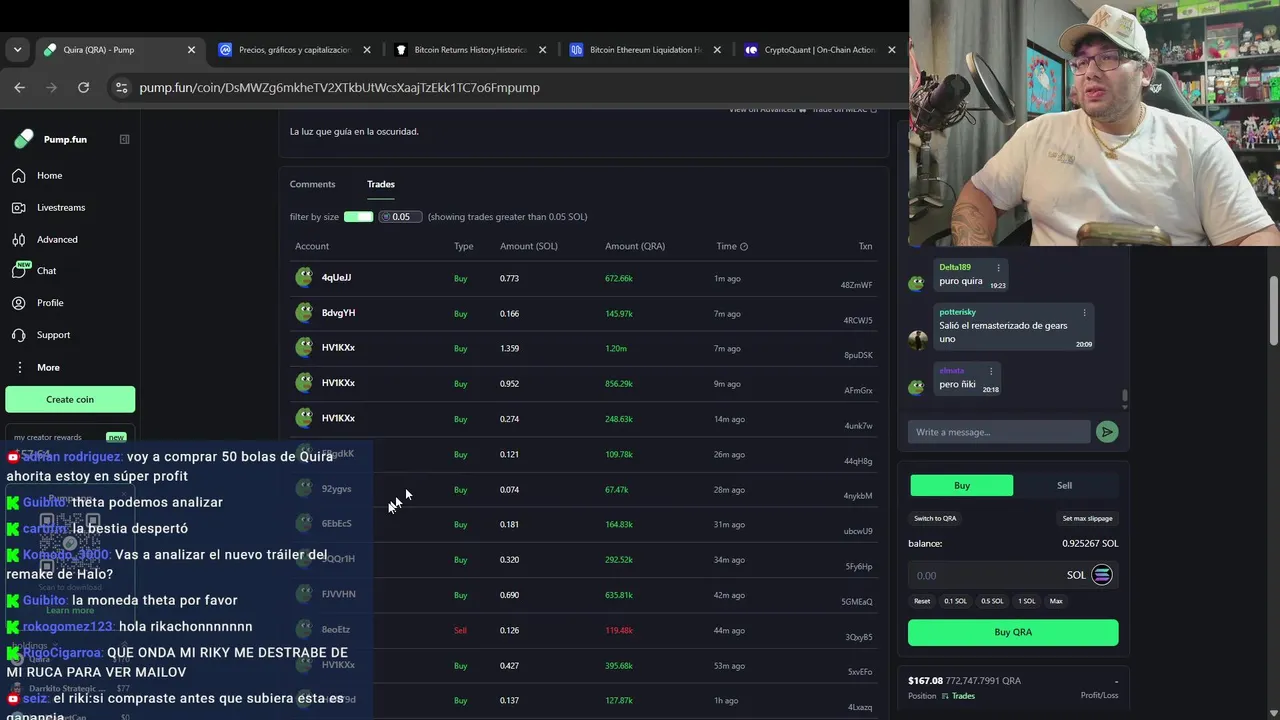
Task: Click the Write a message field
Action: pos(999,432)
